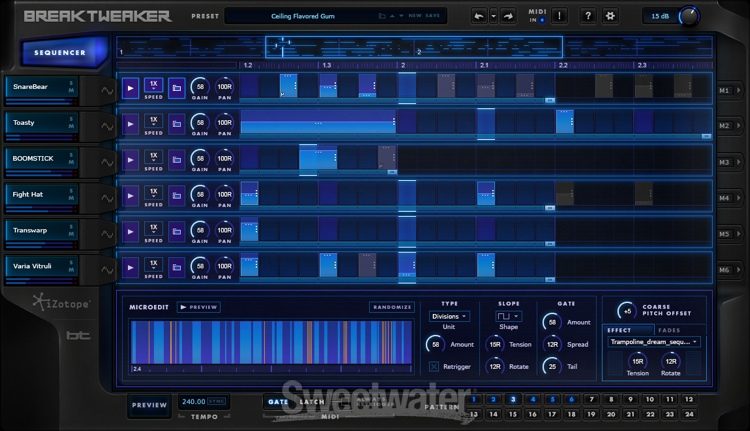
Task: Mute the Toasty track
Action: coord(71,126)
